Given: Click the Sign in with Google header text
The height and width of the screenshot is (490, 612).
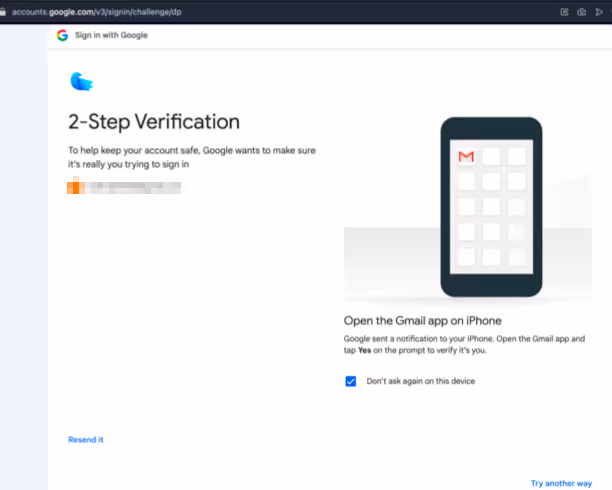Looking at the screenshot, I should coord(111,35).
